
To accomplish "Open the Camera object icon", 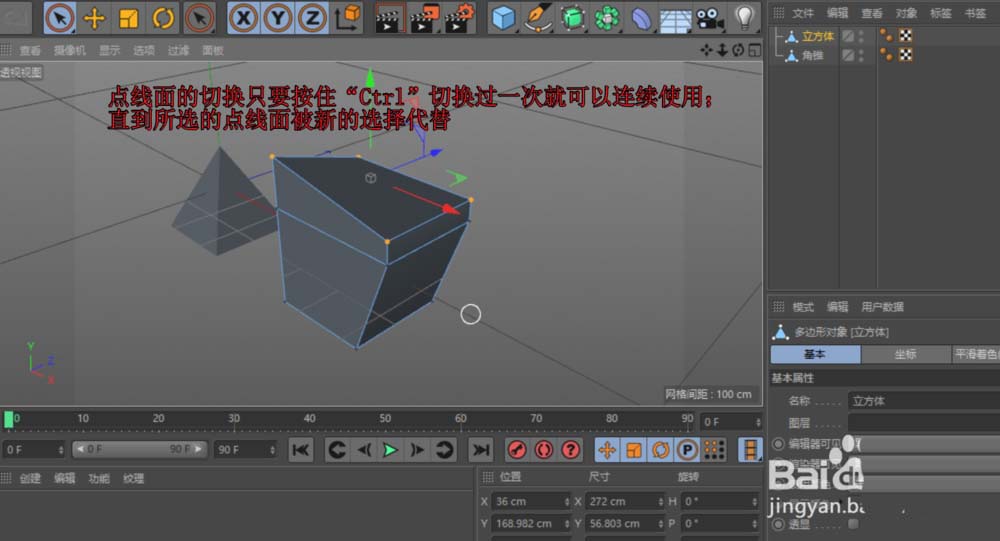I will [709, 18].
